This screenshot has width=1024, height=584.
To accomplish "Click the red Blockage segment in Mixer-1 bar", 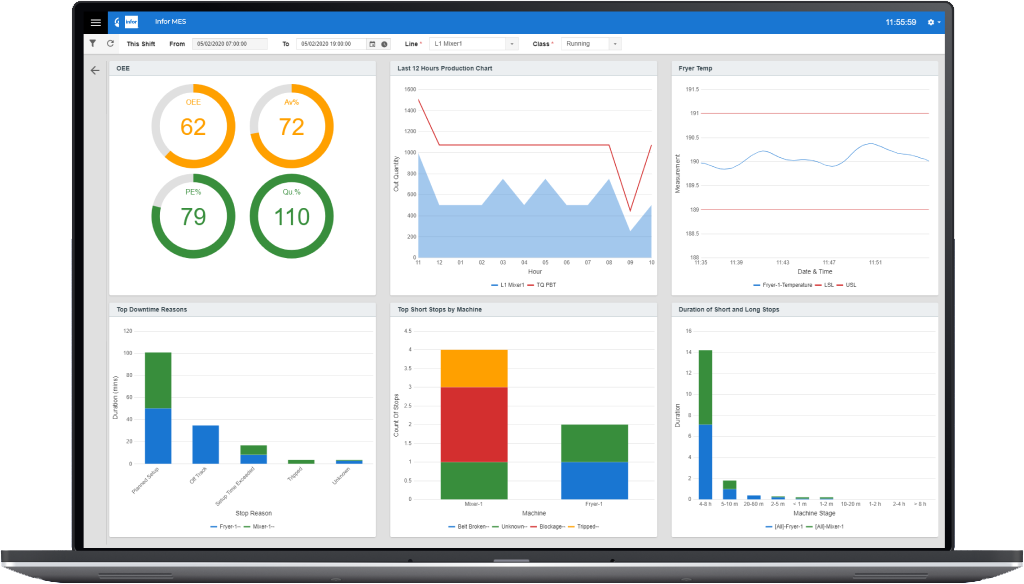I will (x=474, y=424).
